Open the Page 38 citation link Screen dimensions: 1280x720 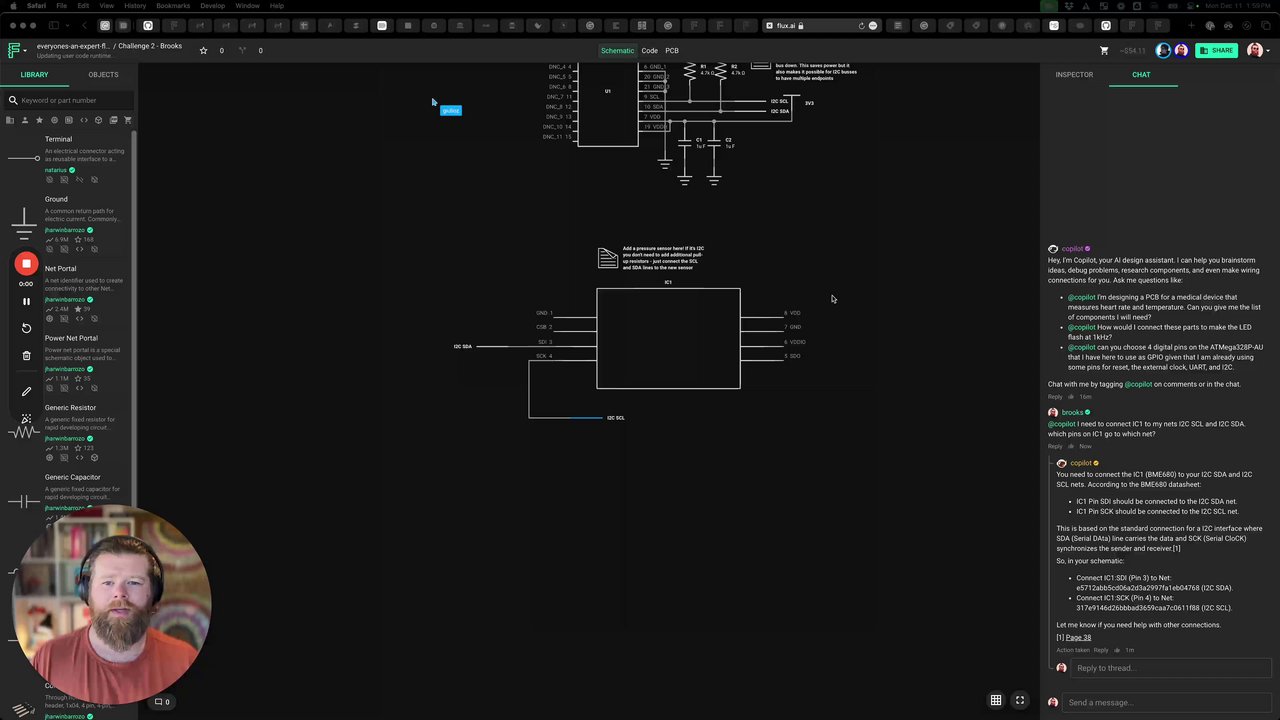pos(1078,637)
